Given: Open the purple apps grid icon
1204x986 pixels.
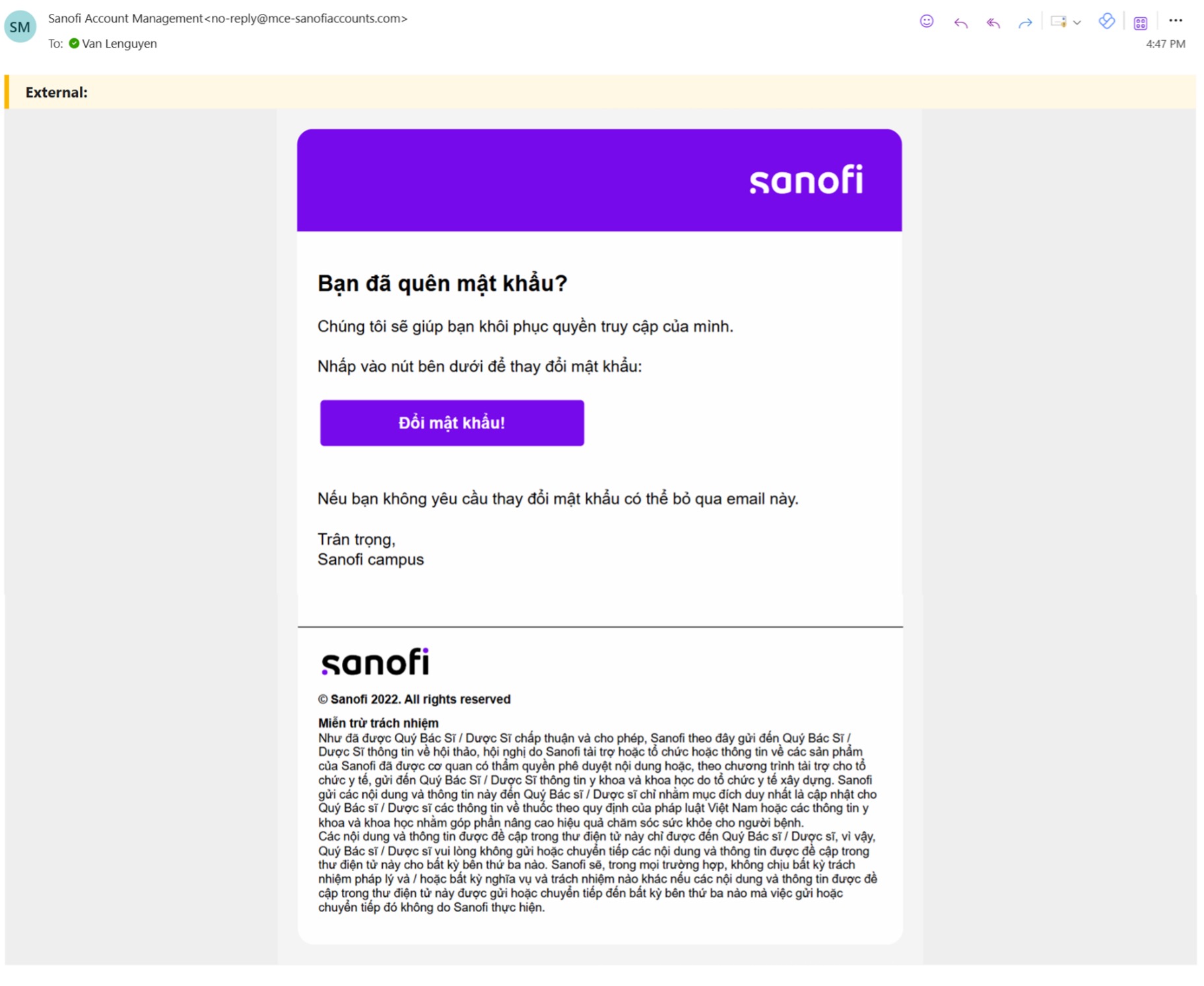Looking at the screenshot, I should click(1140, 23).
